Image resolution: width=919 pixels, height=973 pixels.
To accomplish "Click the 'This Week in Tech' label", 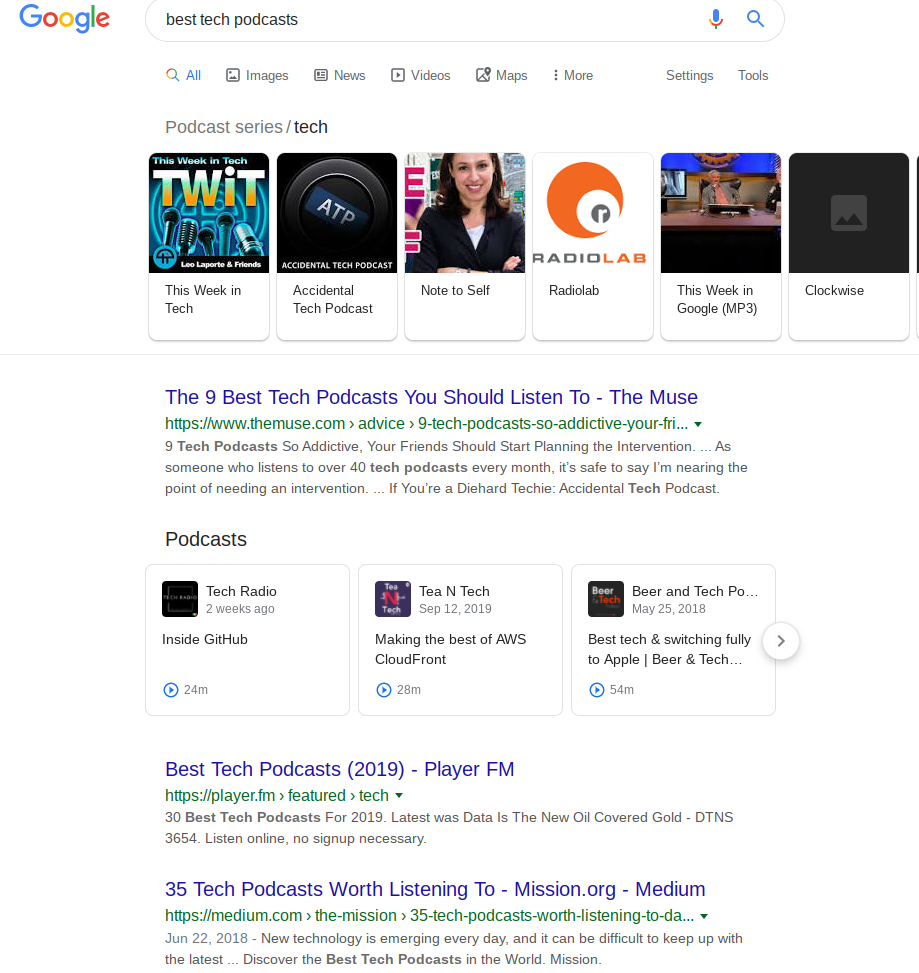I will 203,299.
